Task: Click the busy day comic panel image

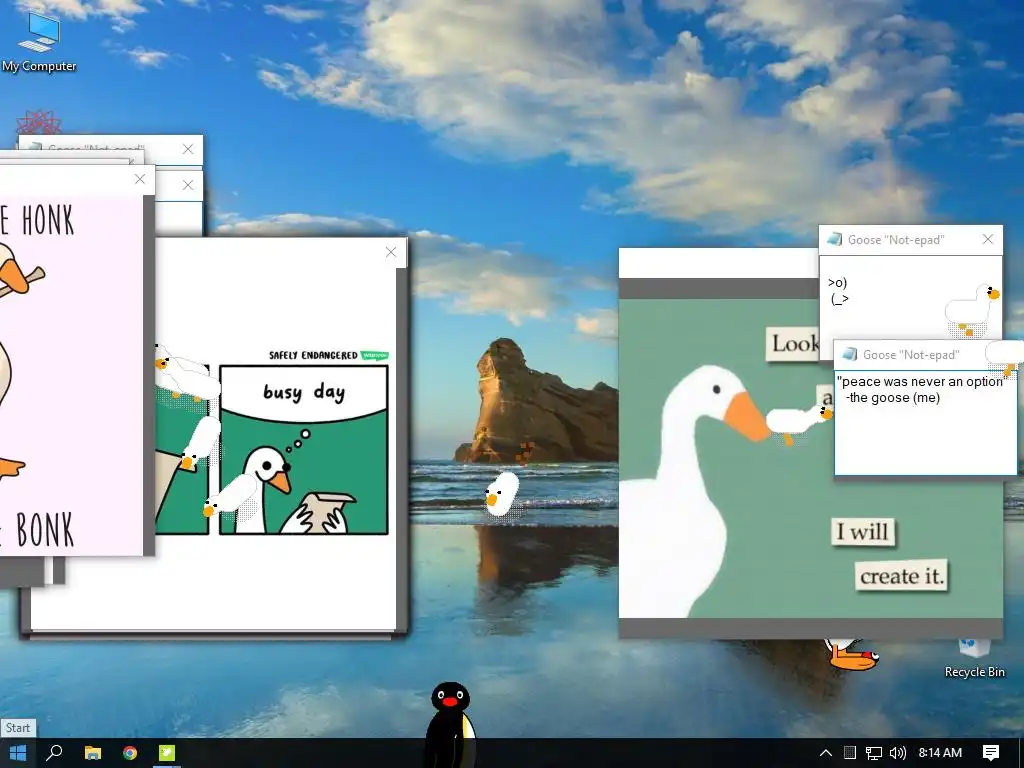Action: coord(304,449)
